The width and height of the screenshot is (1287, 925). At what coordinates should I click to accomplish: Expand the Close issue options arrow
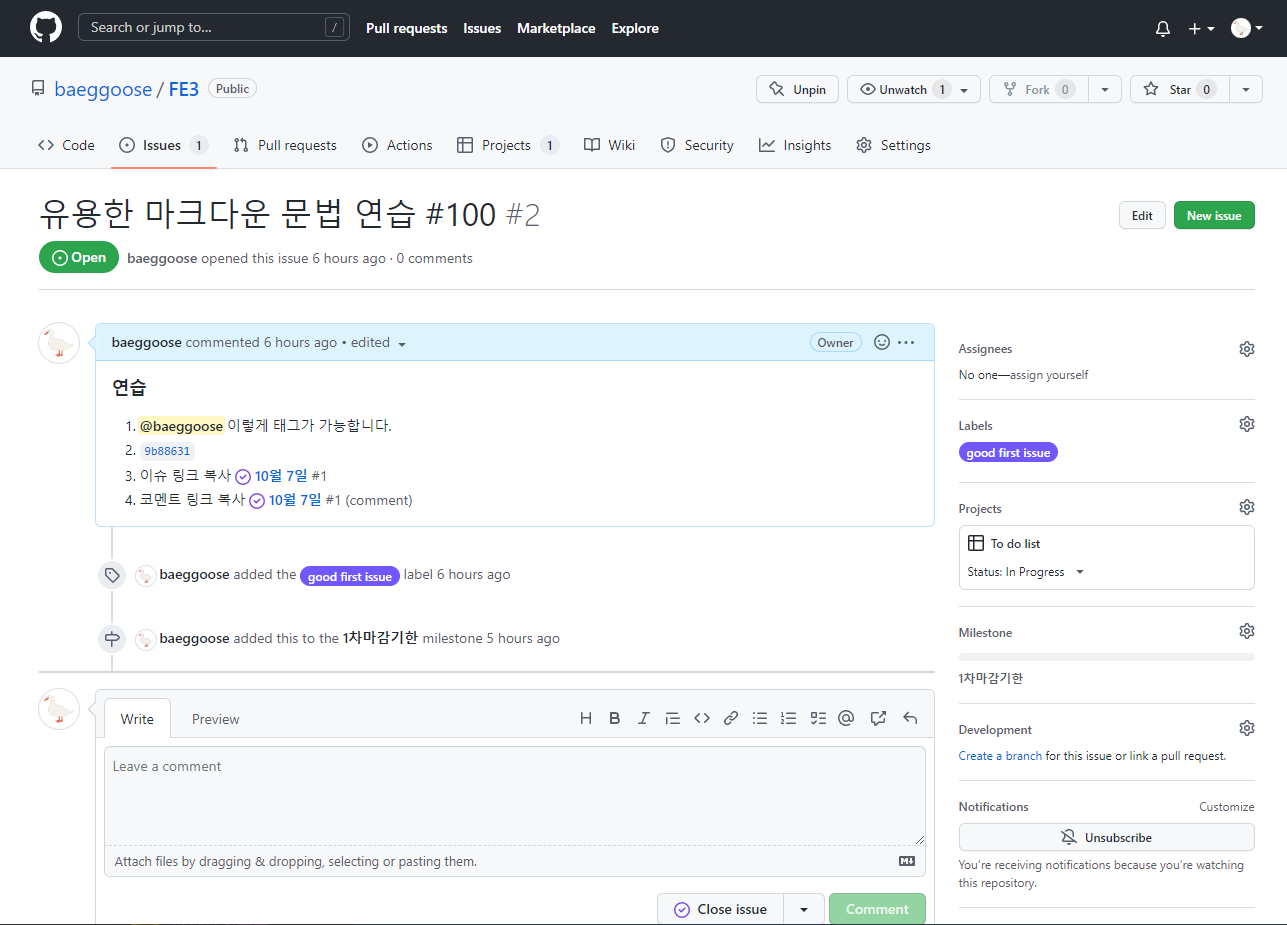click(x=804, y=909)
